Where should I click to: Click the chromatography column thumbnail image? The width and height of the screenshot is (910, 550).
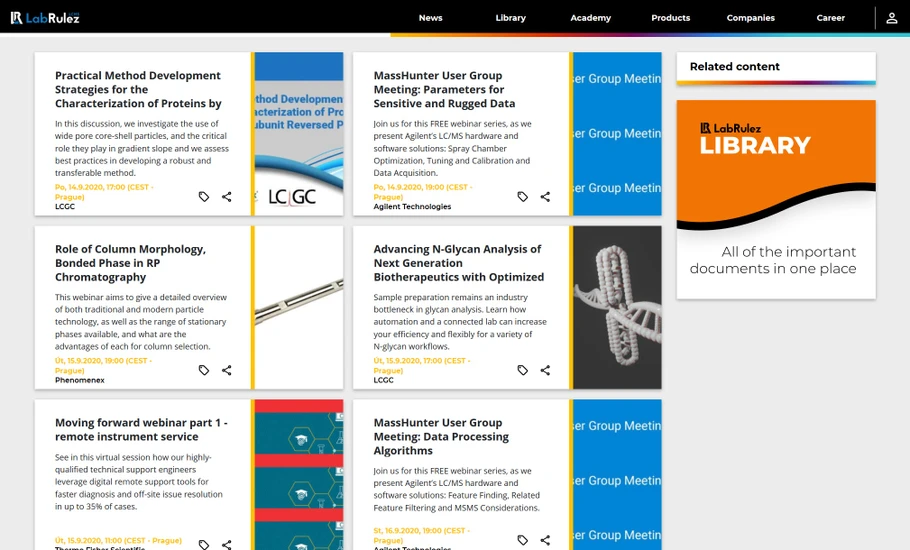[299, 307]
